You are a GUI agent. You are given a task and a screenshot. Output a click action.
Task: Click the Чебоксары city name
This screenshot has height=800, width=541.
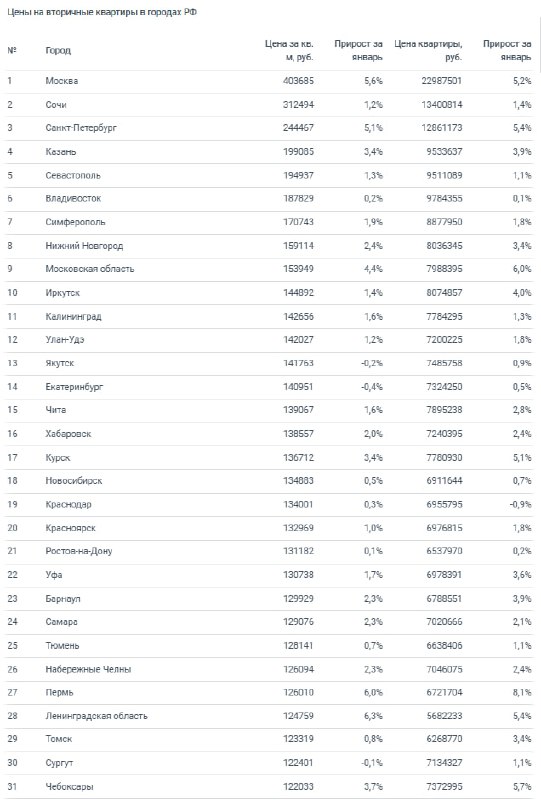[x=69, y=787]
